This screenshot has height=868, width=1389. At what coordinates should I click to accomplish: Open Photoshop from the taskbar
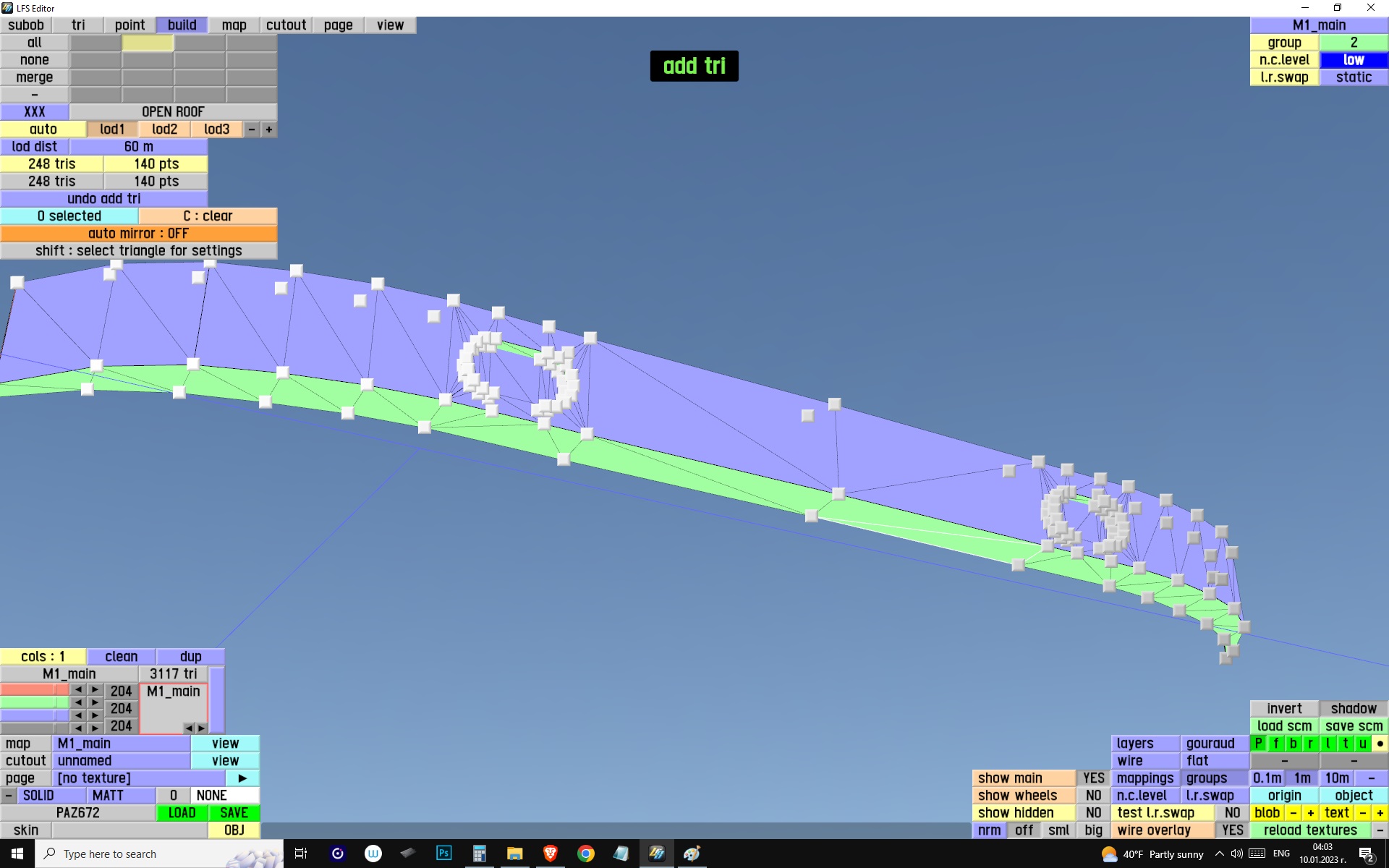point(443,854)
